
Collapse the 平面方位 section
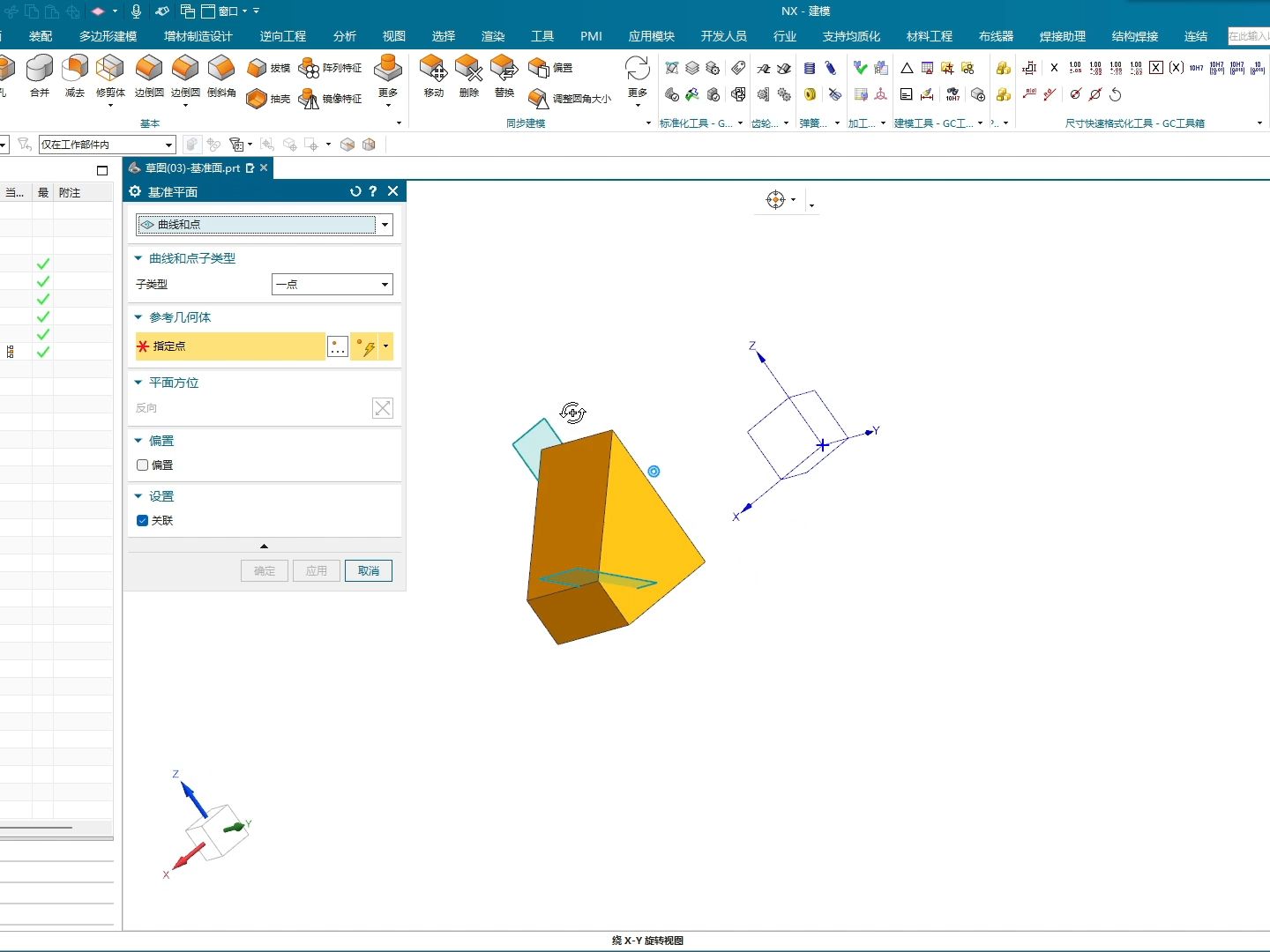pyautogui.click(x=138, y=383)
